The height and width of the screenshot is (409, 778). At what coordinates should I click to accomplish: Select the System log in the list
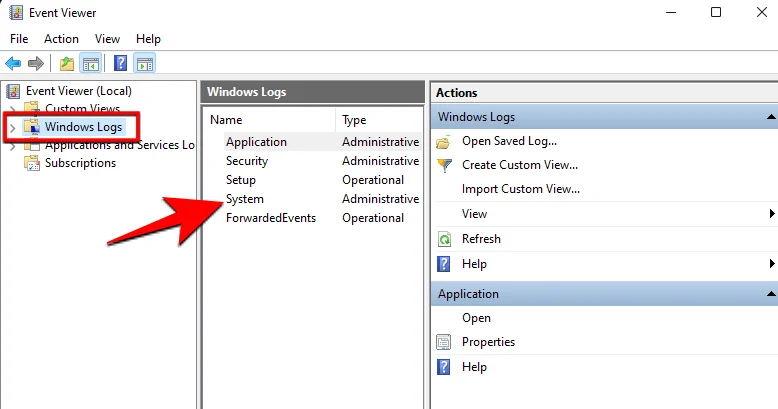pos(245,199)
